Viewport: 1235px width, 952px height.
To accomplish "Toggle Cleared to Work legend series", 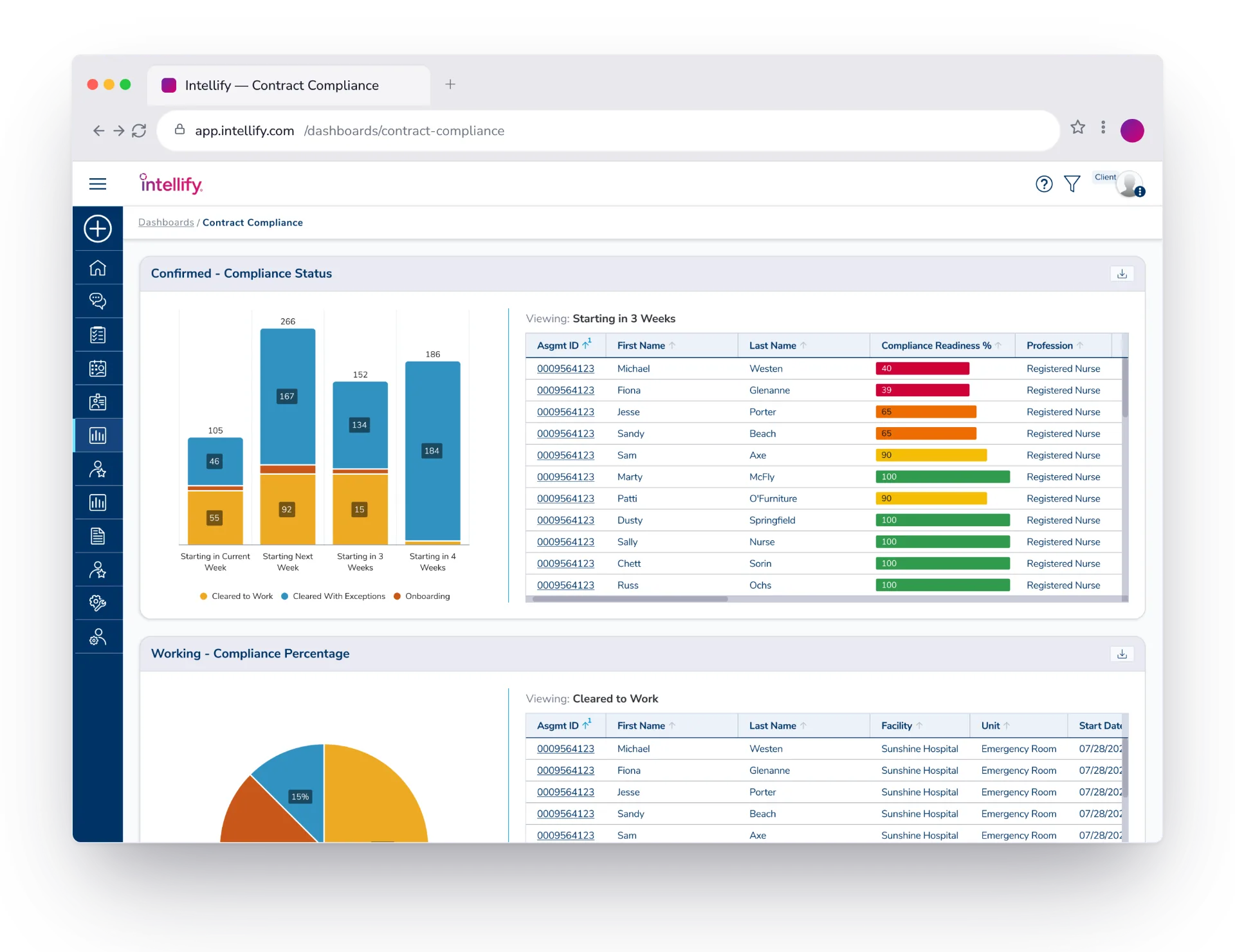I will 236,596.
